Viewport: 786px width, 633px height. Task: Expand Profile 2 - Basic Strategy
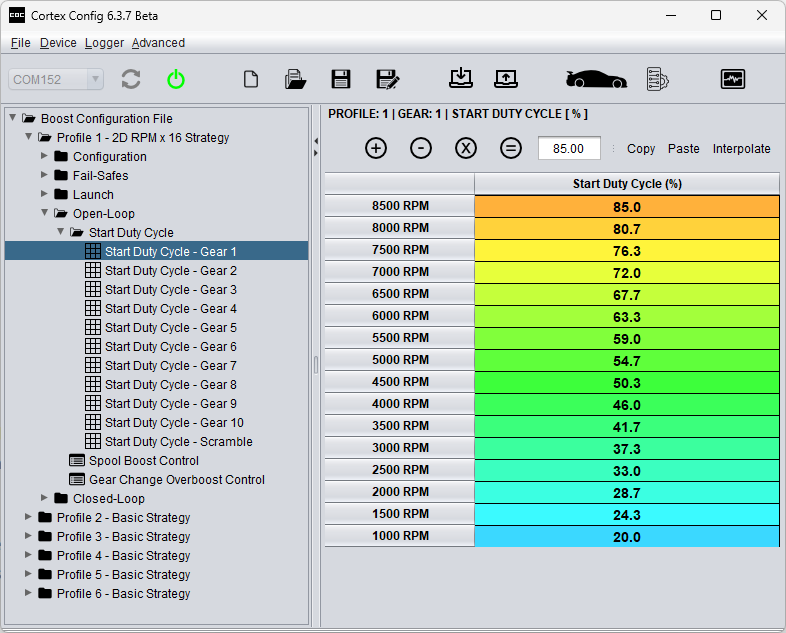point(28,517)
